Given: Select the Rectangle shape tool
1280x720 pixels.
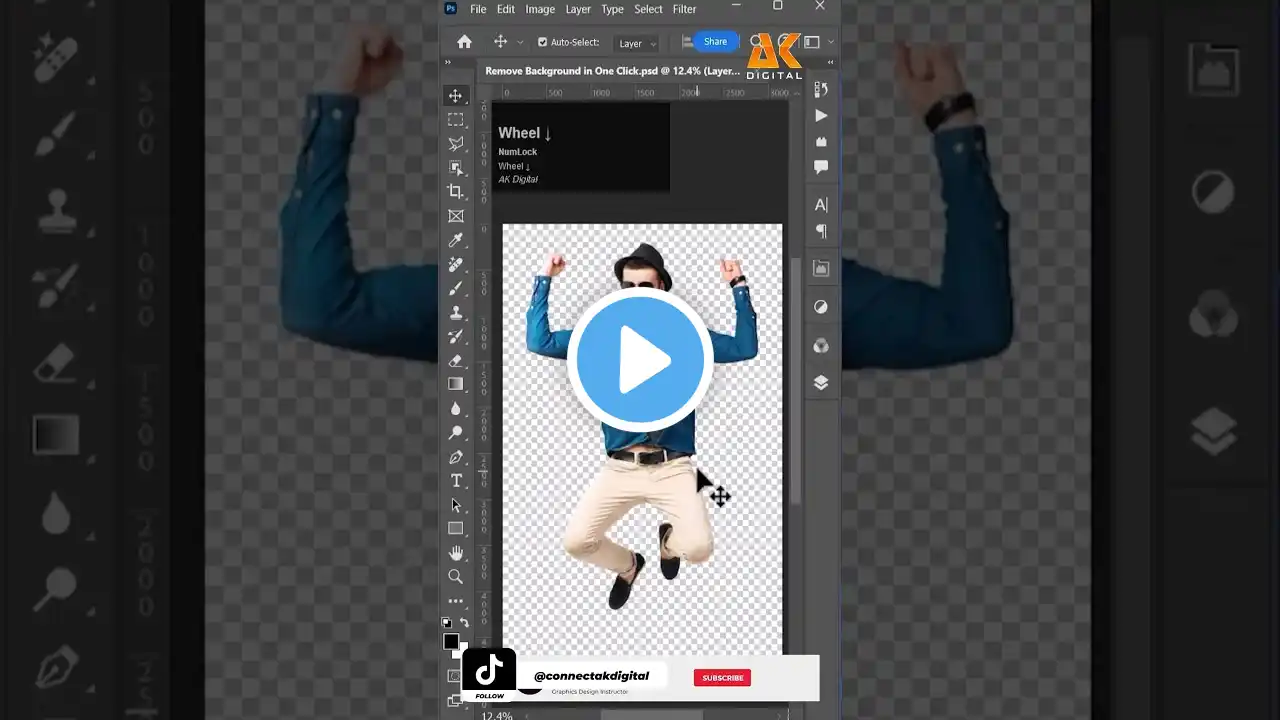Looking at the screenshot, I should click(455, 529).
